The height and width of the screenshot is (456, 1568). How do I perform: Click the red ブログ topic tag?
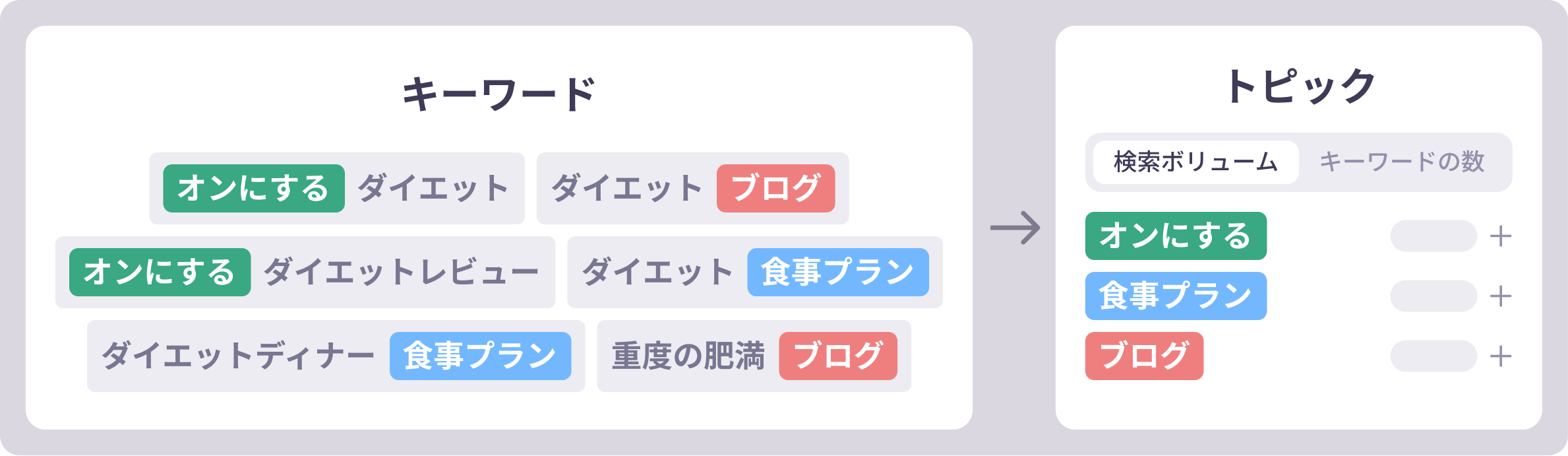tap(1144, 356)
